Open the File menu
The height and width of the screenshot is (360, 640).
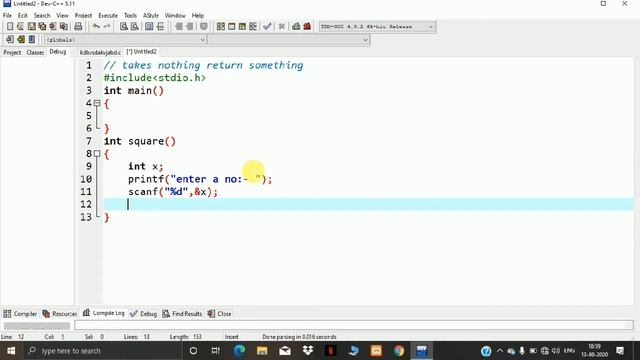[7, 16]
